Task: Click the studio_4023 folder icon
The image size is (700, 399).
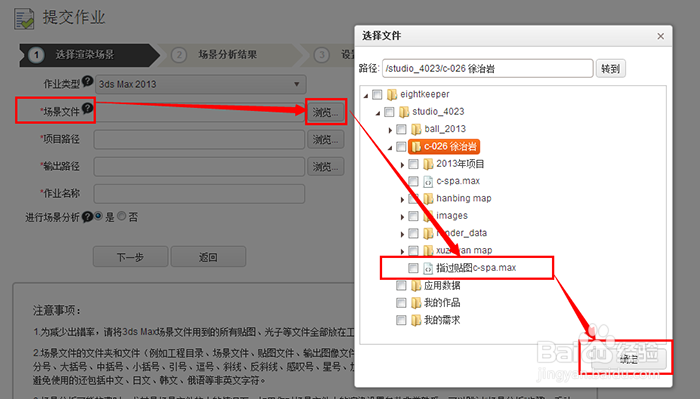Action: (404, 112)
